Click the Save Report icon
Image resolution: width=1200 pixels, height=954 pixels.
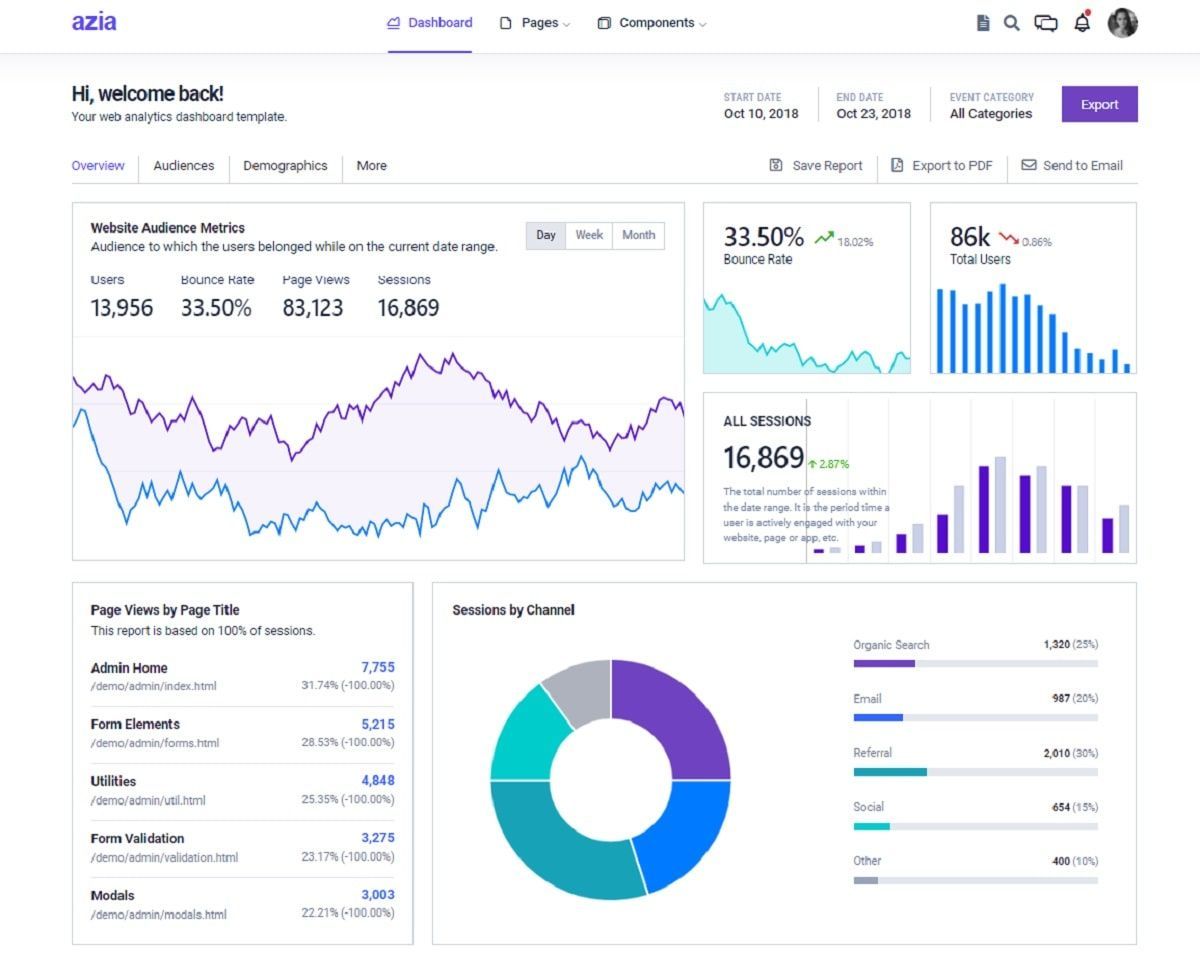[x=776, y=165]
